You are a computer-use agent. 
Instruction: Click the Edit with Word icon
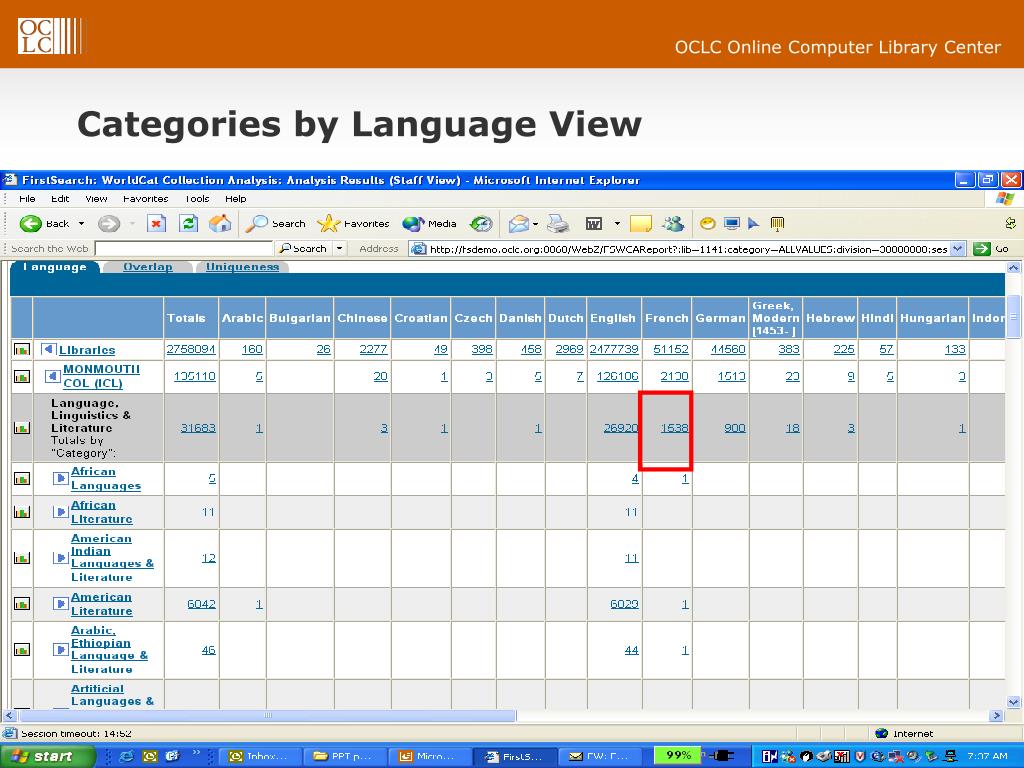tap(594, 224)
